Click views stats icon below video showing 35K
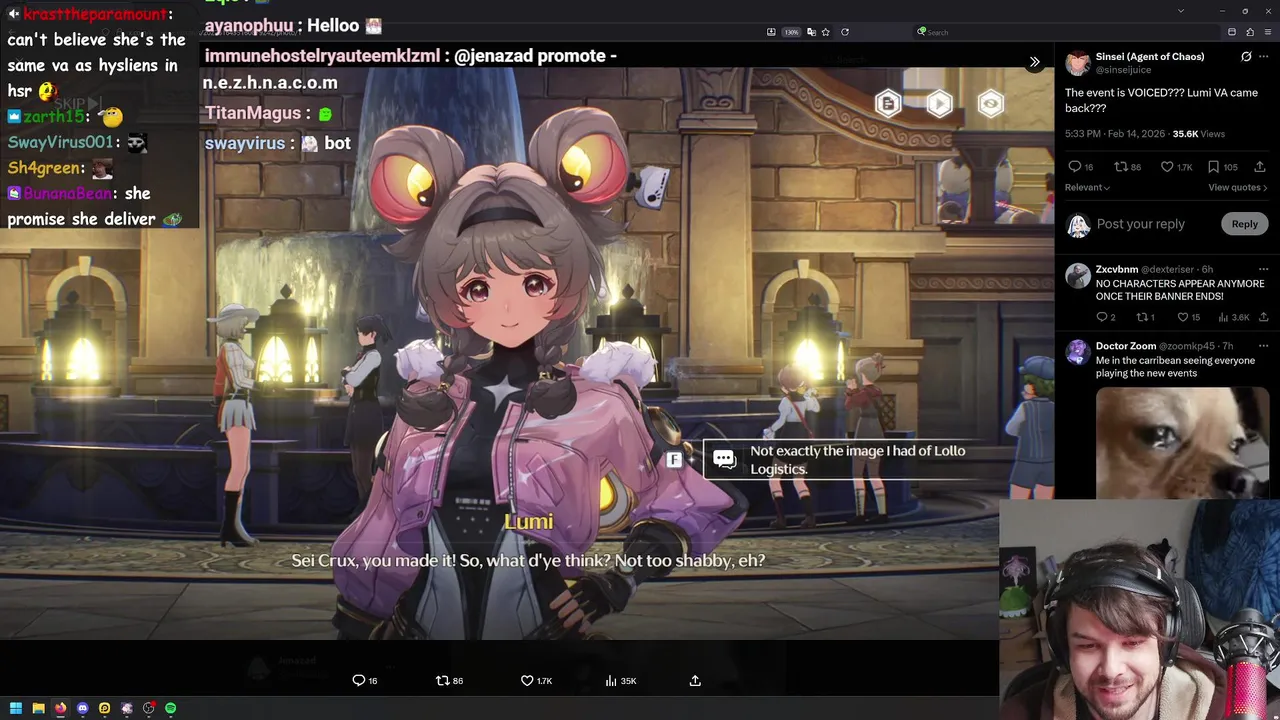Screen dimensions: 1280x720 click(x=620, y=681)
